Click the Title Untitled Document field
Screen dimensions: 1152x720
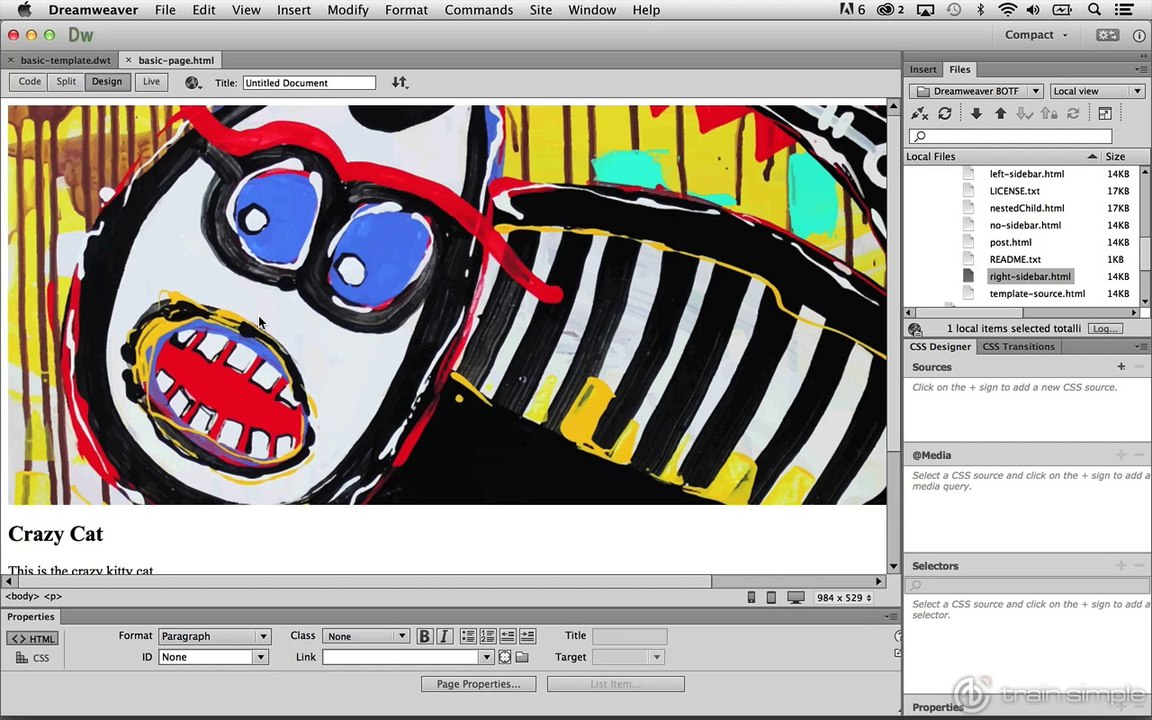point(309,83)
